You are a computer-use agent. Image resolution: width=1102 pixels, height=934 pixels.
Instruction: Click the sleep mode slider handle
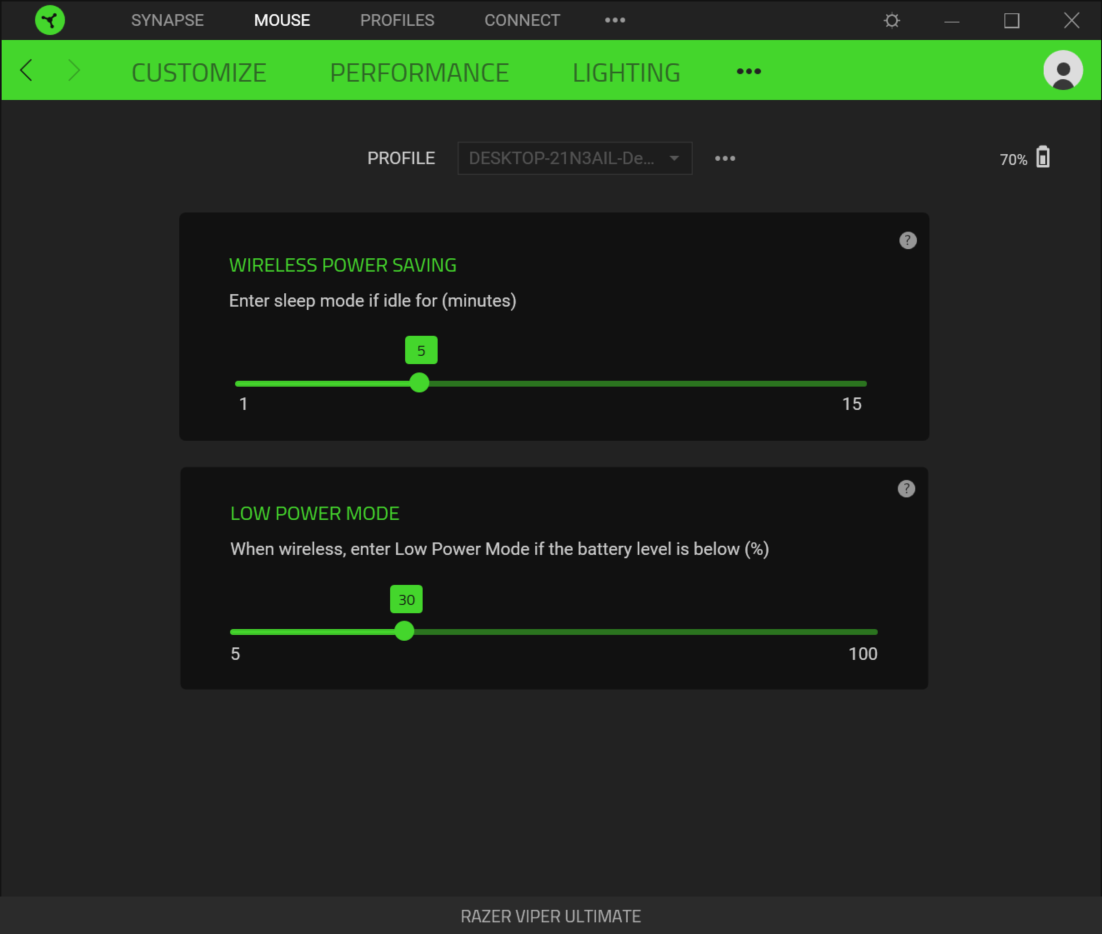(420, 383)
